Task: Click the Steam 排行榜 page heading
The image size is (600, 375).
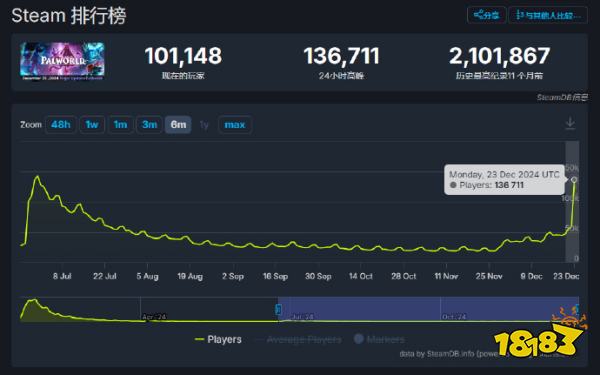Action: pos(69,16)
